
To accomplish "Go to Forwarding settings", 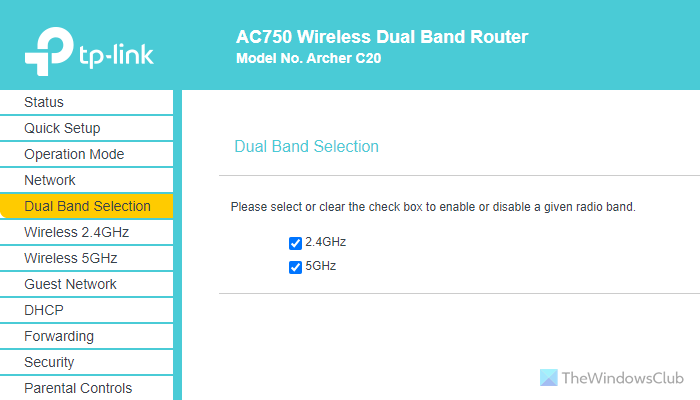I will pyautogui.click(x=59, y=336).
